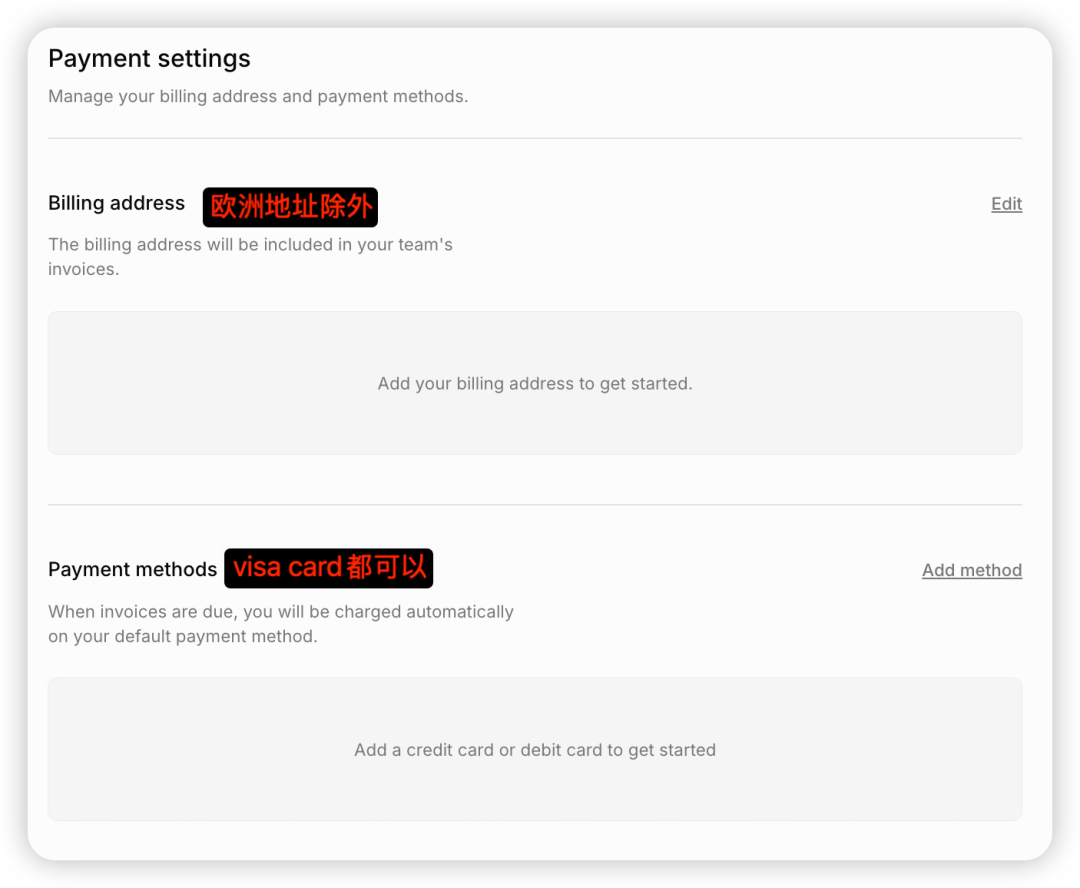Screen dimensions: 1080x888
Task: Click the red '欧洲地址除外' annotation label
Action: (x=291, y=207)
